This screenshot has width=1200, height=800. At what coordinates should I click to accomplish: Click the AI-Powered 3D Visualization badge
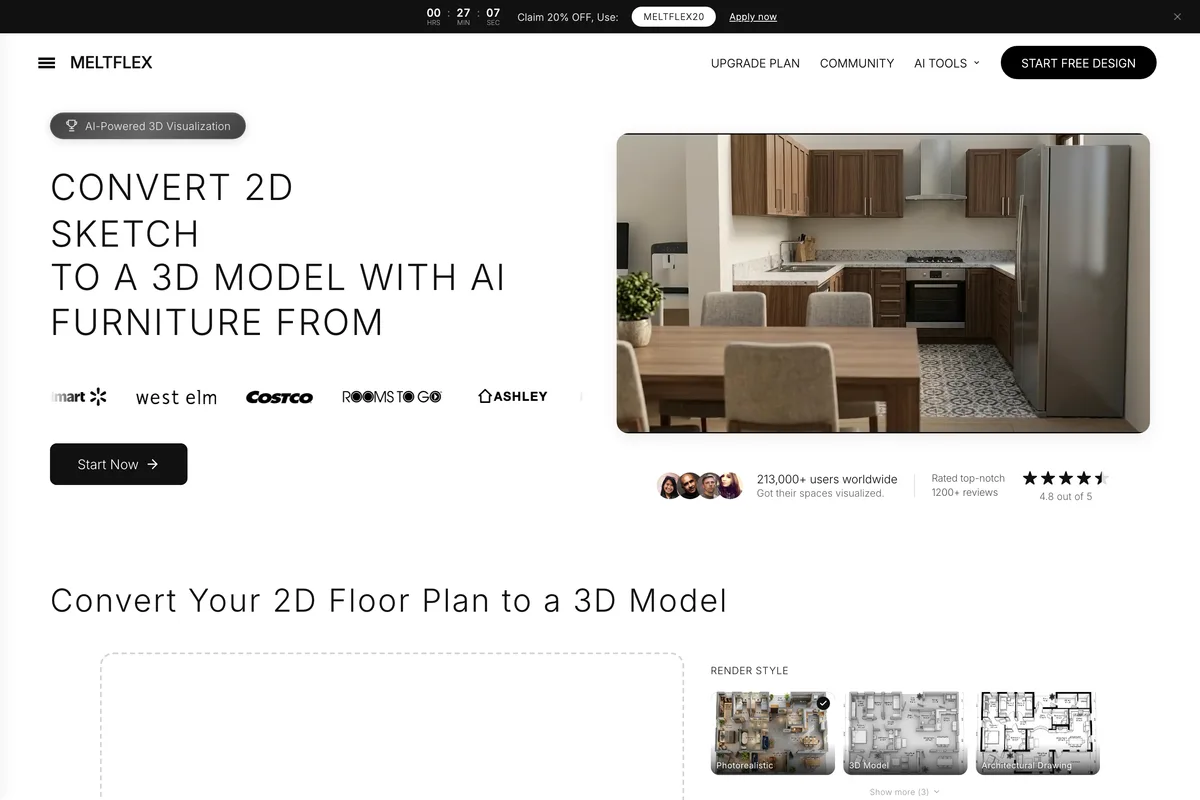point(147,126)
